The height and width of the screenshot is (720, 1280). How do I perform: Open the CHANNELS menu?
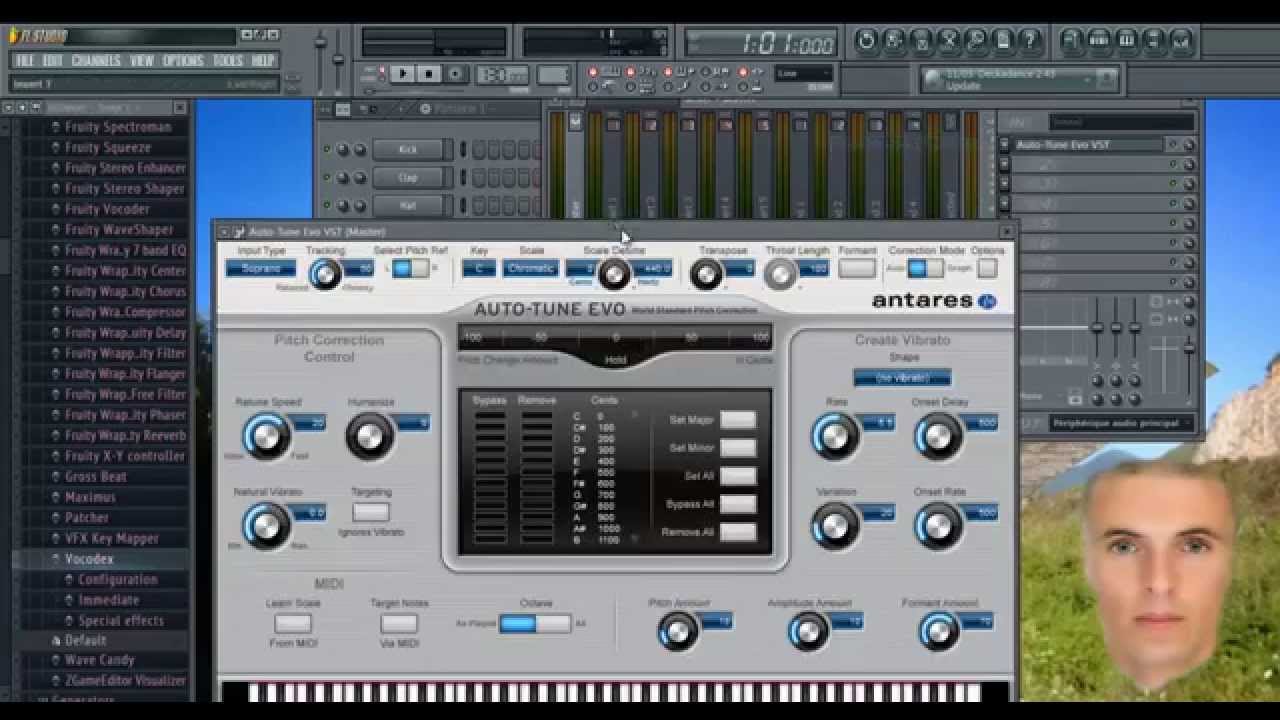(x=96, y=61)
